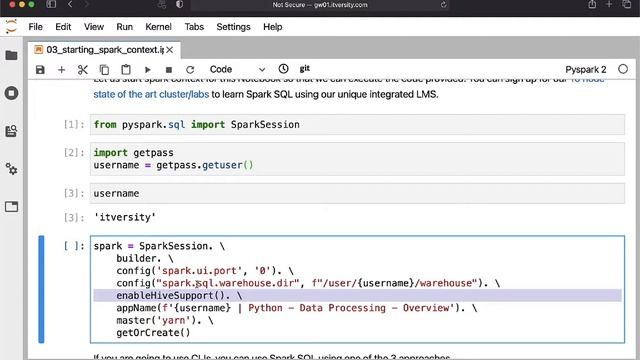Paste cells from clipboard icon
This screenshot has width=640, height=360.
tap(126, 69)
